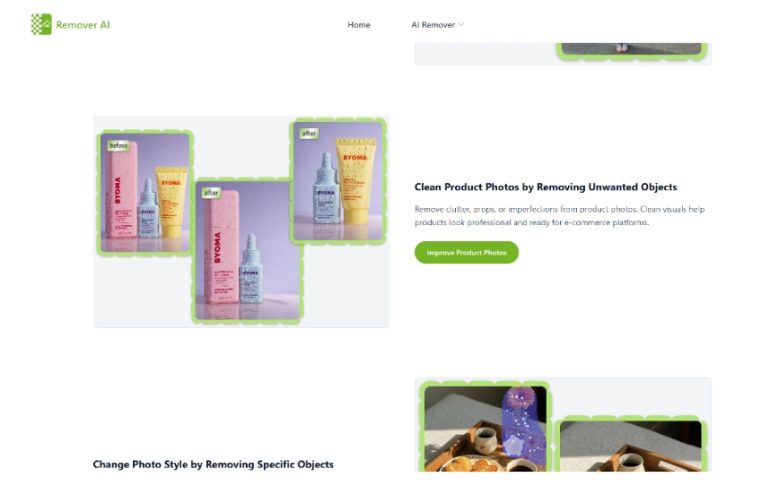Go to the Home menu item
Screen dimensions: 770x486
point(358,25)
